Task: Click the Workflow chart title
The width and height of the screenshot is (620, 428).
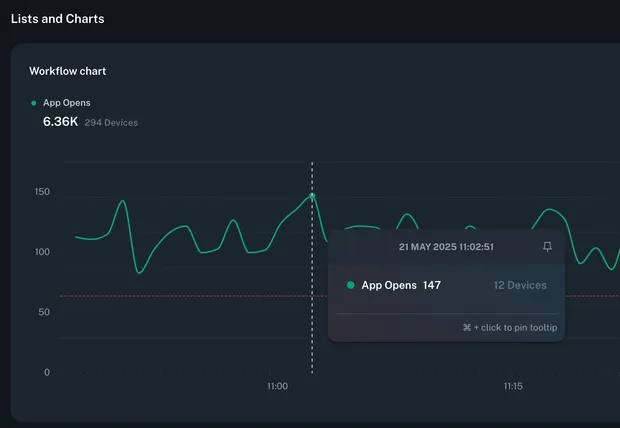Action: coord(67,71)
